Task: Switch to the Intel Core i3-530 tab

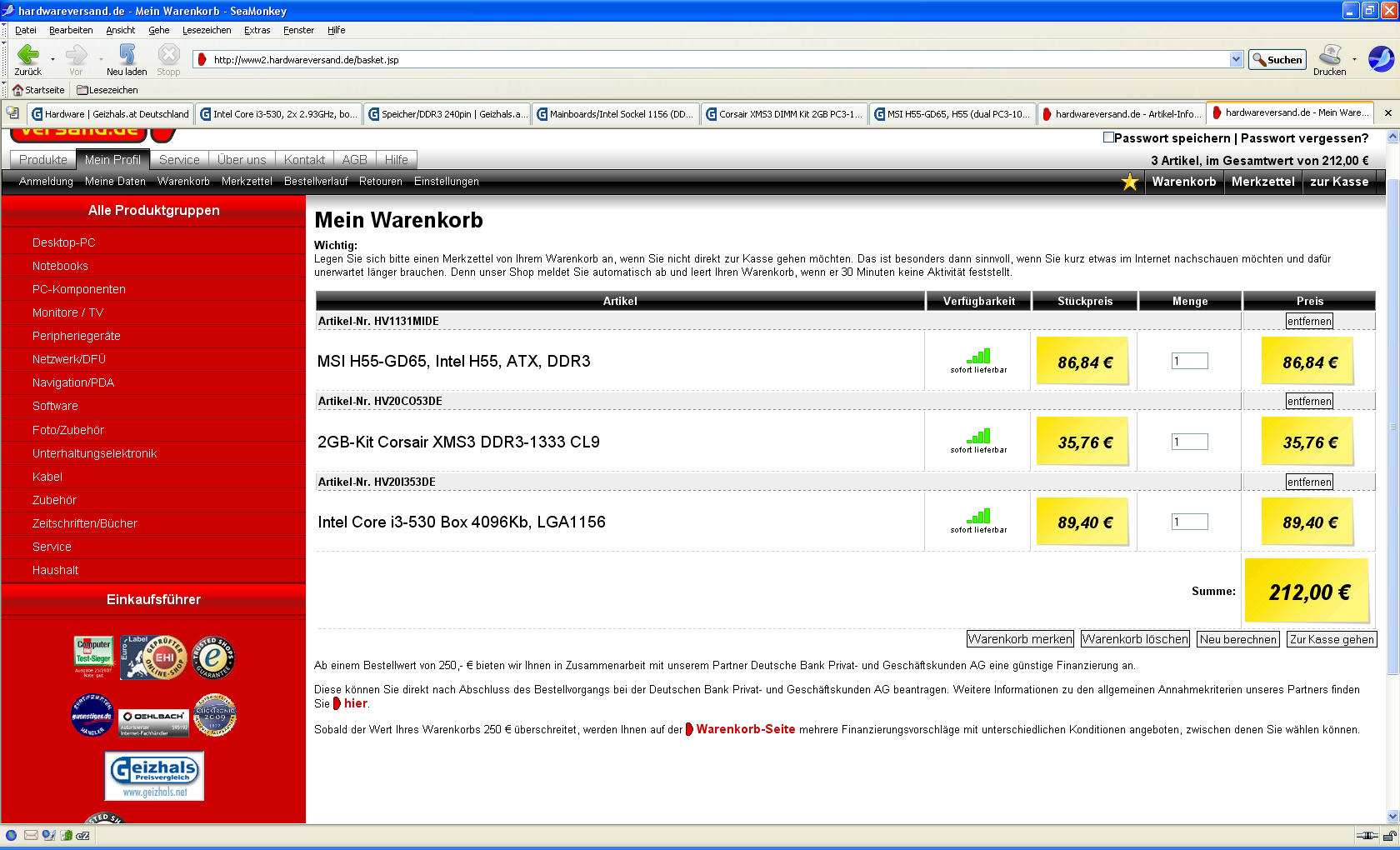Action: 279,114
